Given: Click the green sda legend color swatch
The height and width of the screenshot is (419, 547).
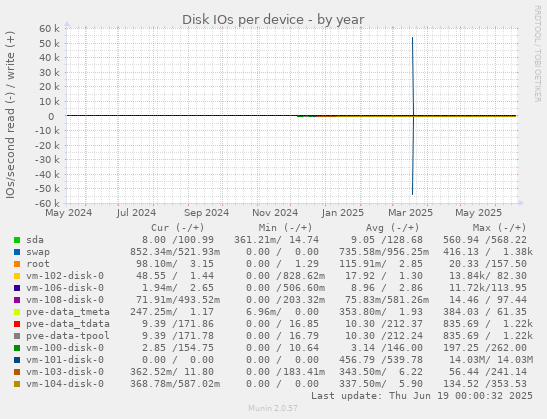Looking at the screenshot, I should [17, 240].
